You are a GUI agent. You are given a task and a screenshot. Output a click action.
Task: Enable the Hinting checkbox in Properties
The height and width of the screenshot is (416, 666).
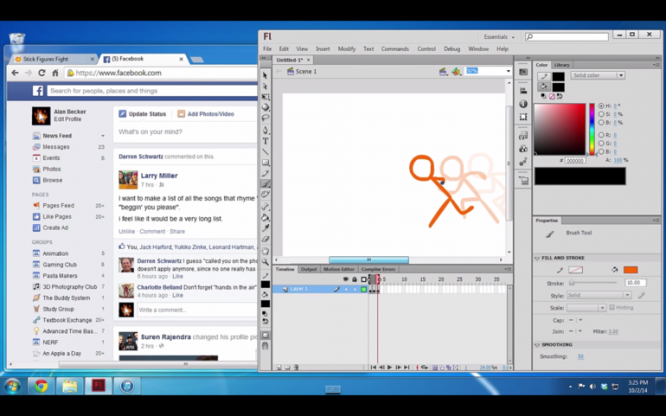(x=613, y=307)
